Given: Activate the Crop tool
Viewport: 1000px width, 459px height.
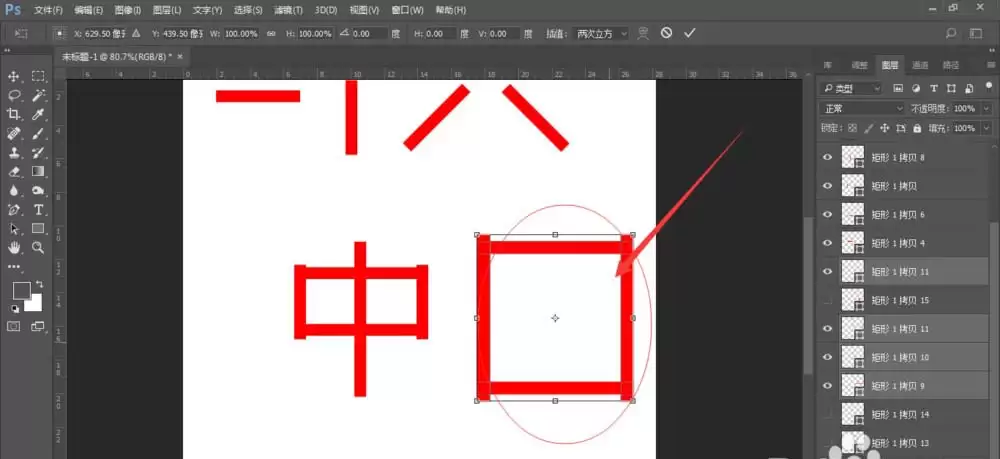Looking at the screenshot, I should point(13,114).
